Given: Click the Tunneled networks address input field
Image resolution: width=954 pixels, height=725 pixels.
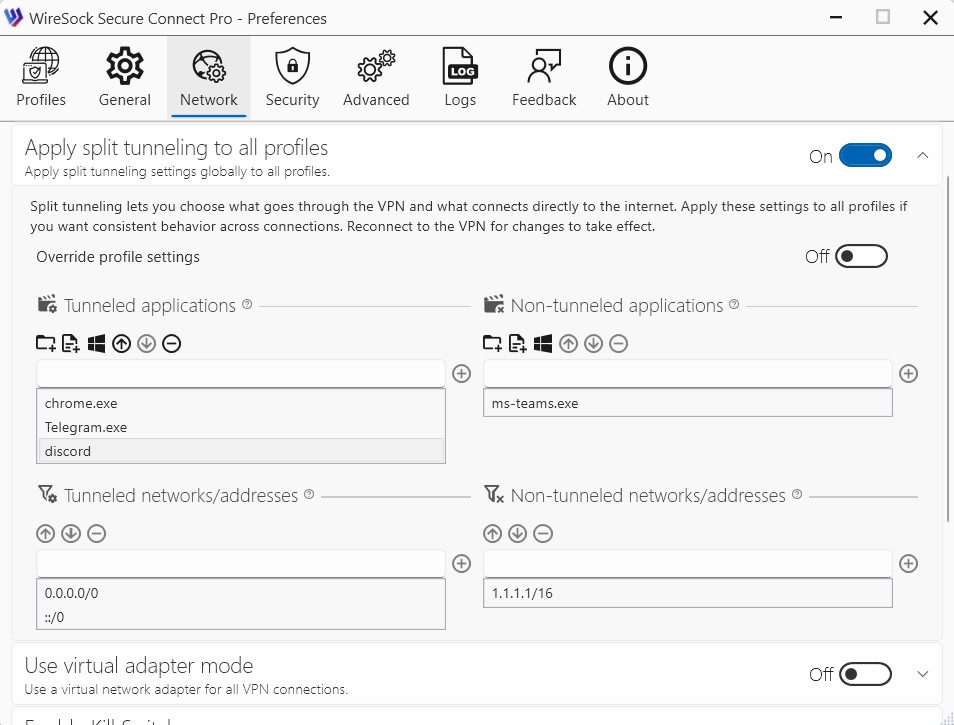Looking at the screenshot, I should pos(240,564).
